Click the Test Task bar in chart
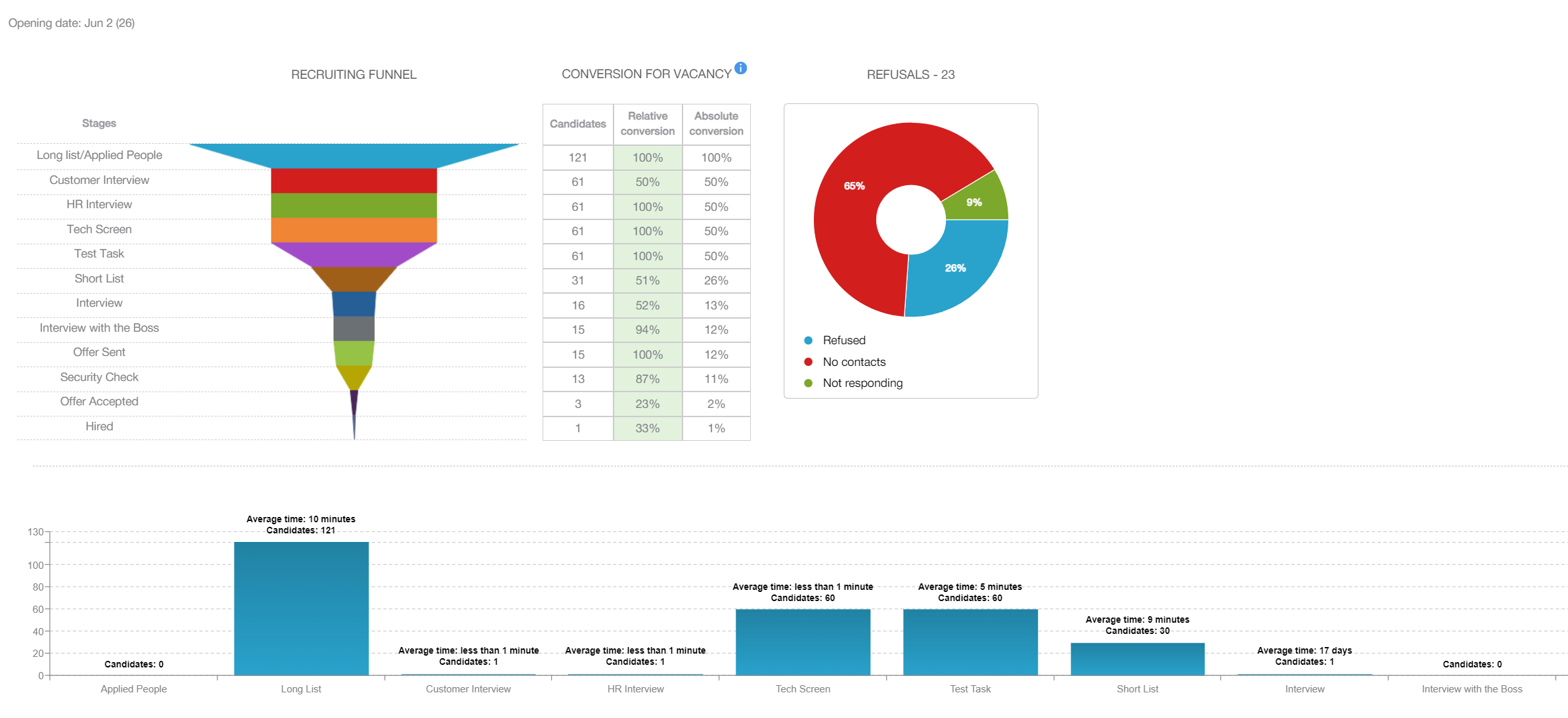Screen dimensions: 1568x718 tap(970, 642)
